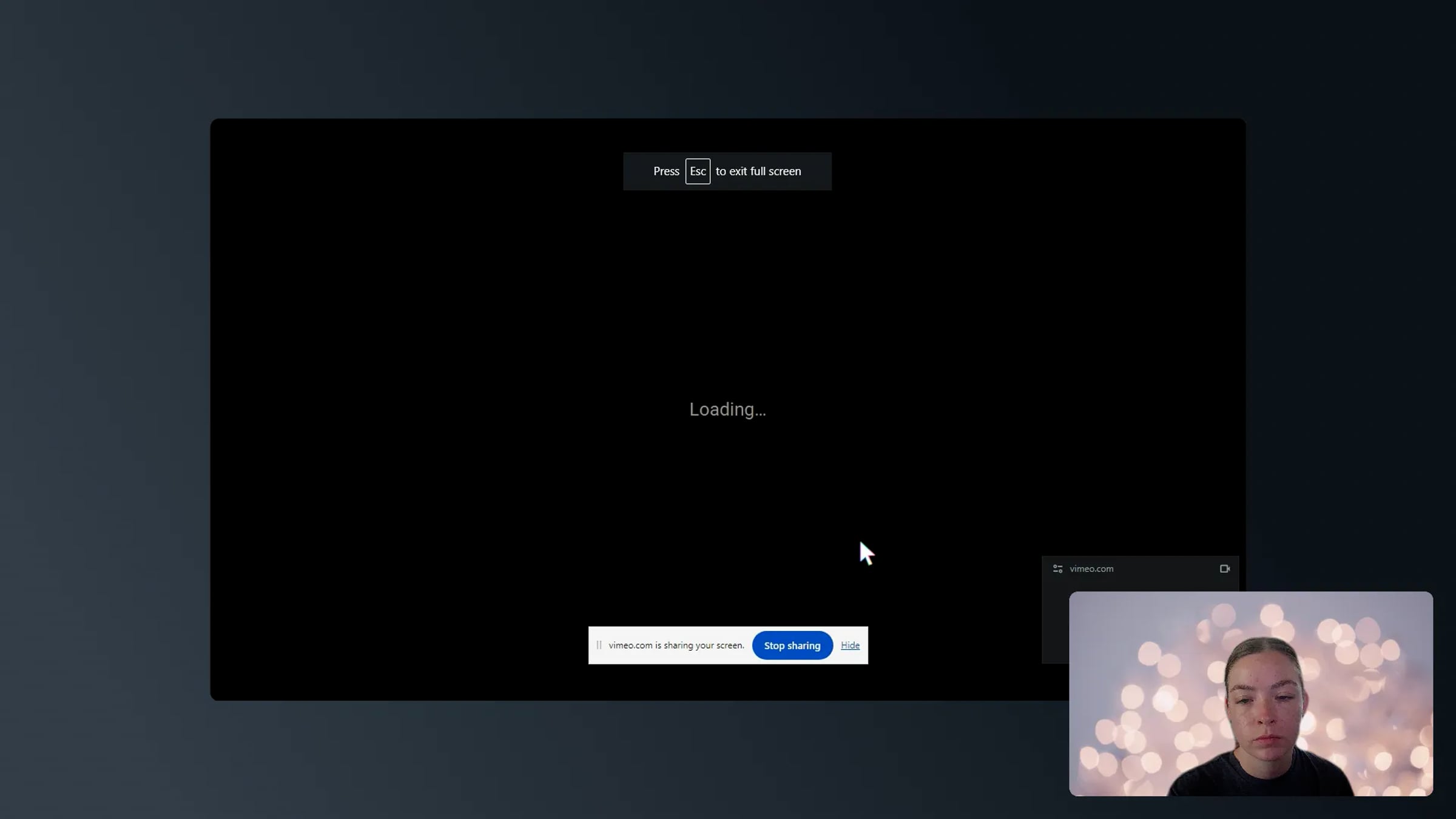This screenshot has width=1456, height=819.
Task: Click the Esc key box in banner
Action: [x=698, y=171]
